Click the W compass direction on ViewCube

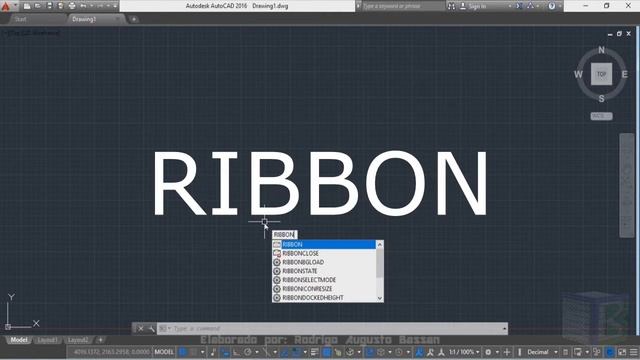[578, 74]
